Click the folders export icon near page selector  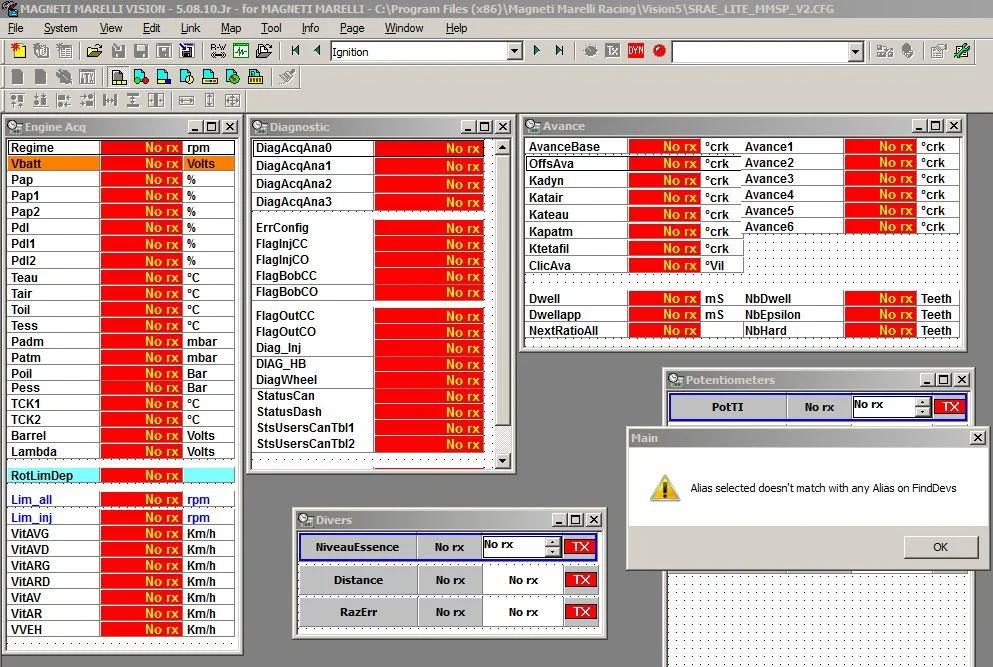[x=264, y=51]
